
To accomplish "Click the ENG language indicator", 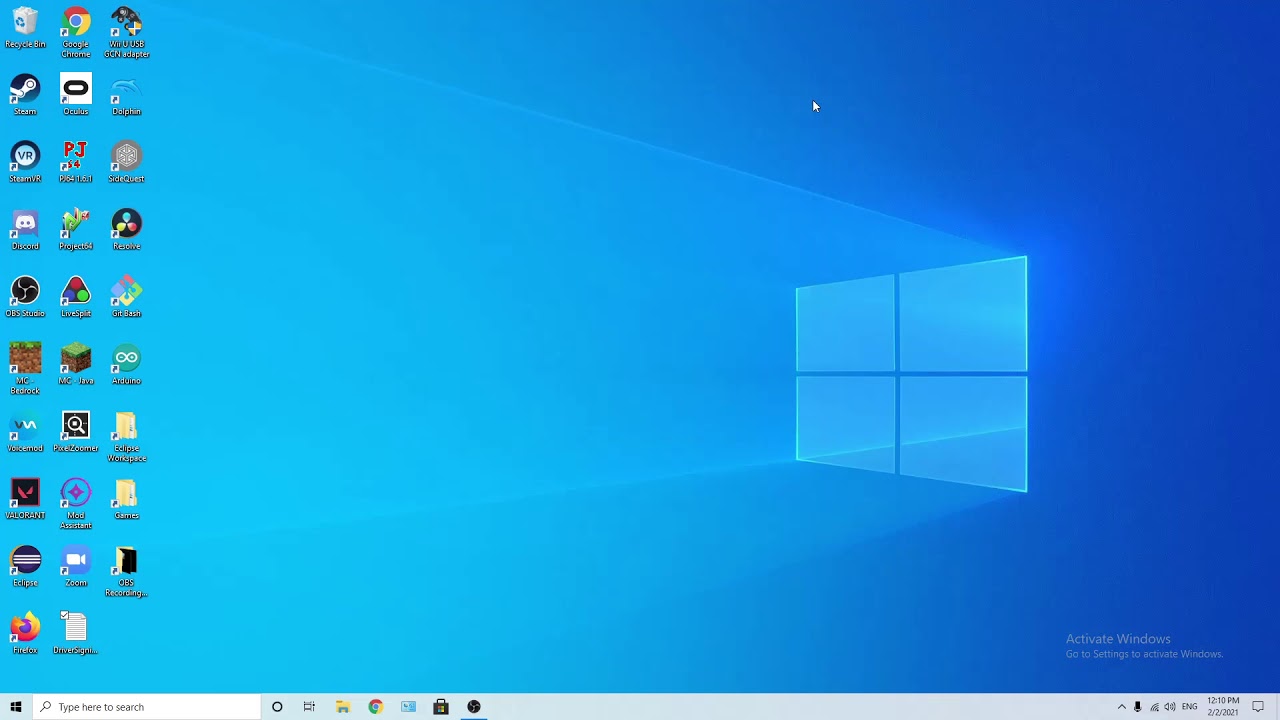I will (1190, 707).
